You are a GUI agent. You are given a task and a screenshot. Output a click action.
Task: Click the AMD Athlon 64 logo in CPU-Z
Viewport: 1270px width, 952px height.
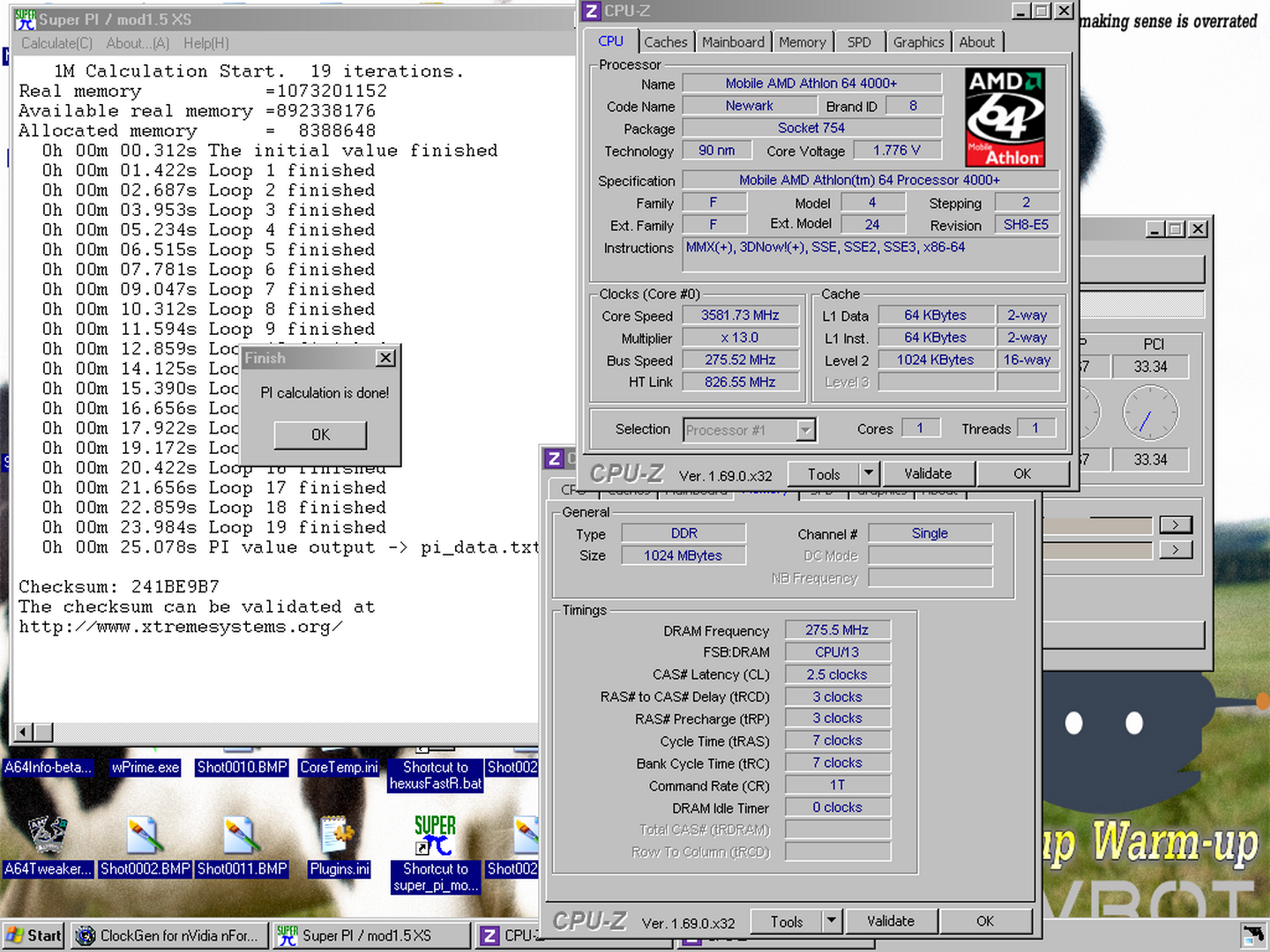1005,117
